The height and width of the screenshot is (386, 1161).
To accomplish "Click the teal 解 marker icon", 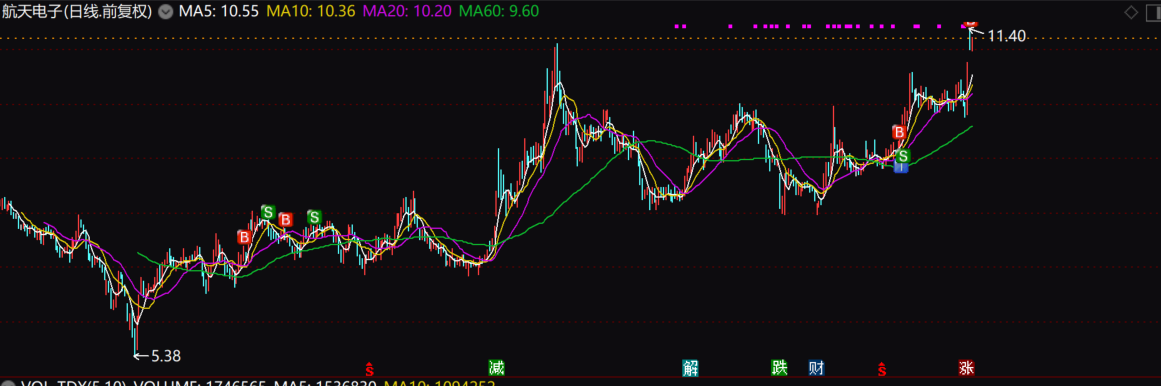I will 690,367.
